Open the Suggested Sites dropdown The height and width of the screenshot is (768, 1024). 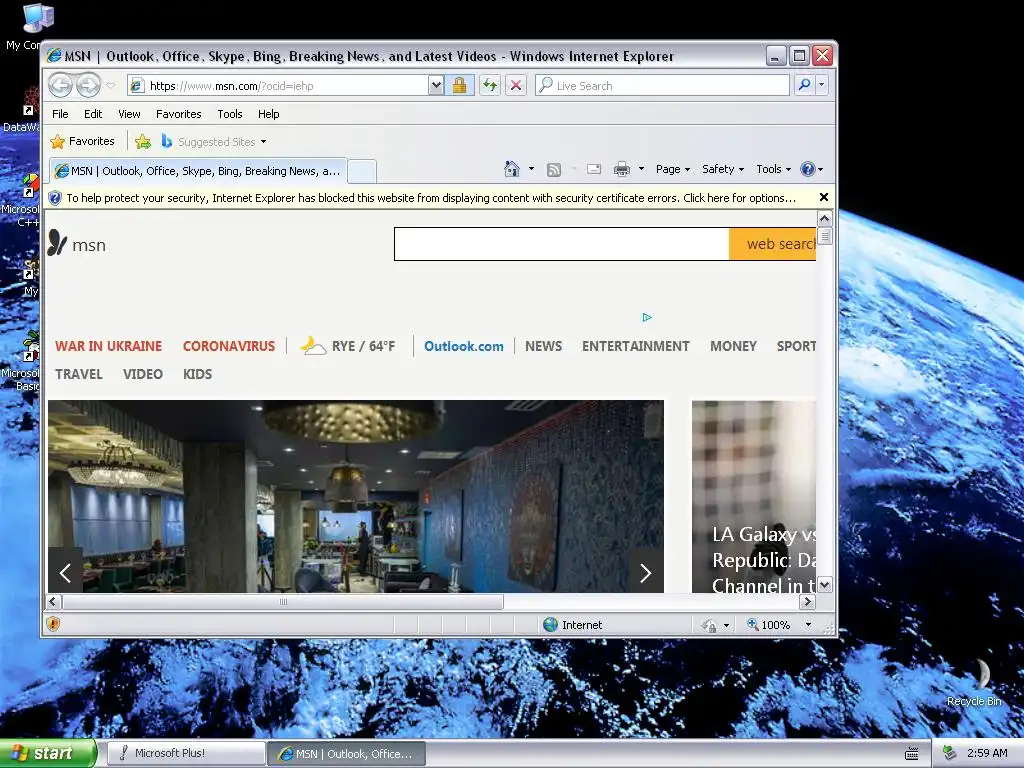point(214,142)
